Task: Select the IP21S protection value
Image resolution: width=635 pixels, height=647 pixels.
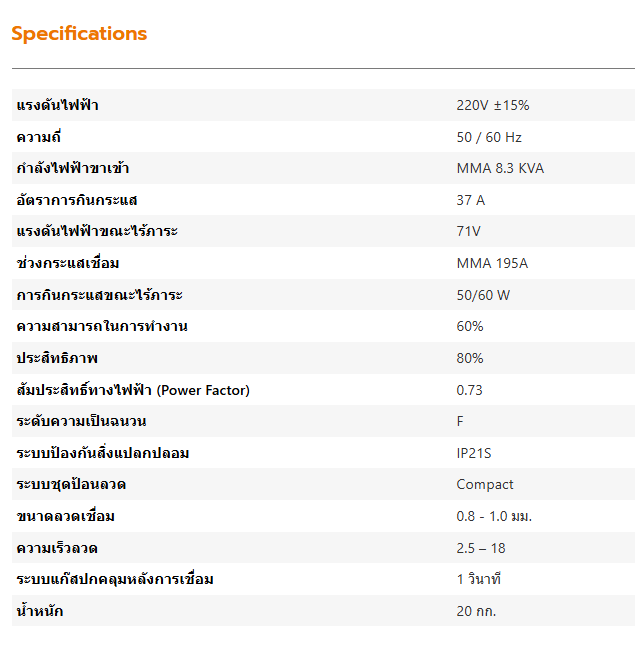Action: tap(474, 453)
